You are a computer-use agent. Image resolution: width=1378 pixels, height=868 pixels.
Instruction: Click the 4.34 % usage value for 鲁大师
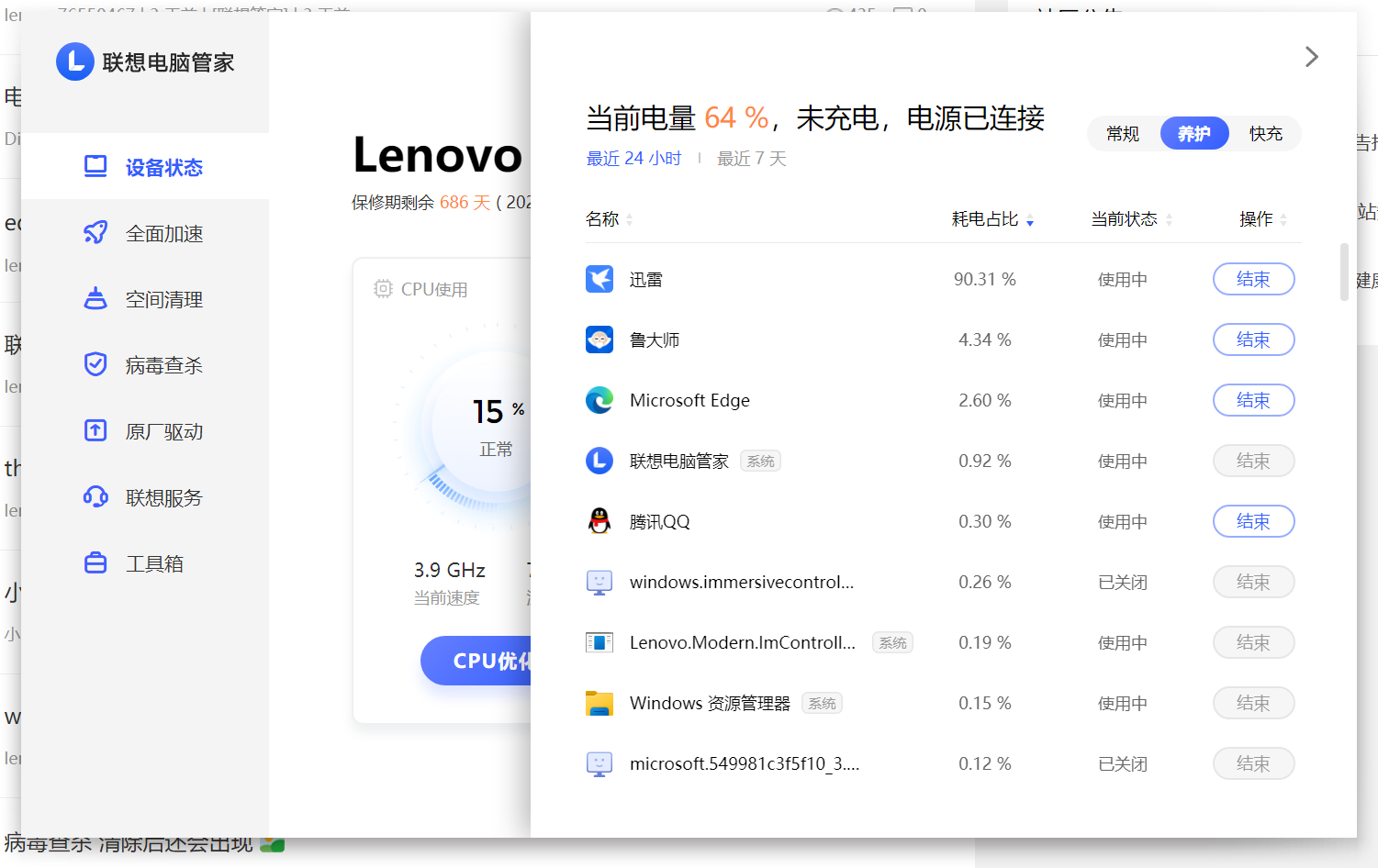(x=984, y=339)
